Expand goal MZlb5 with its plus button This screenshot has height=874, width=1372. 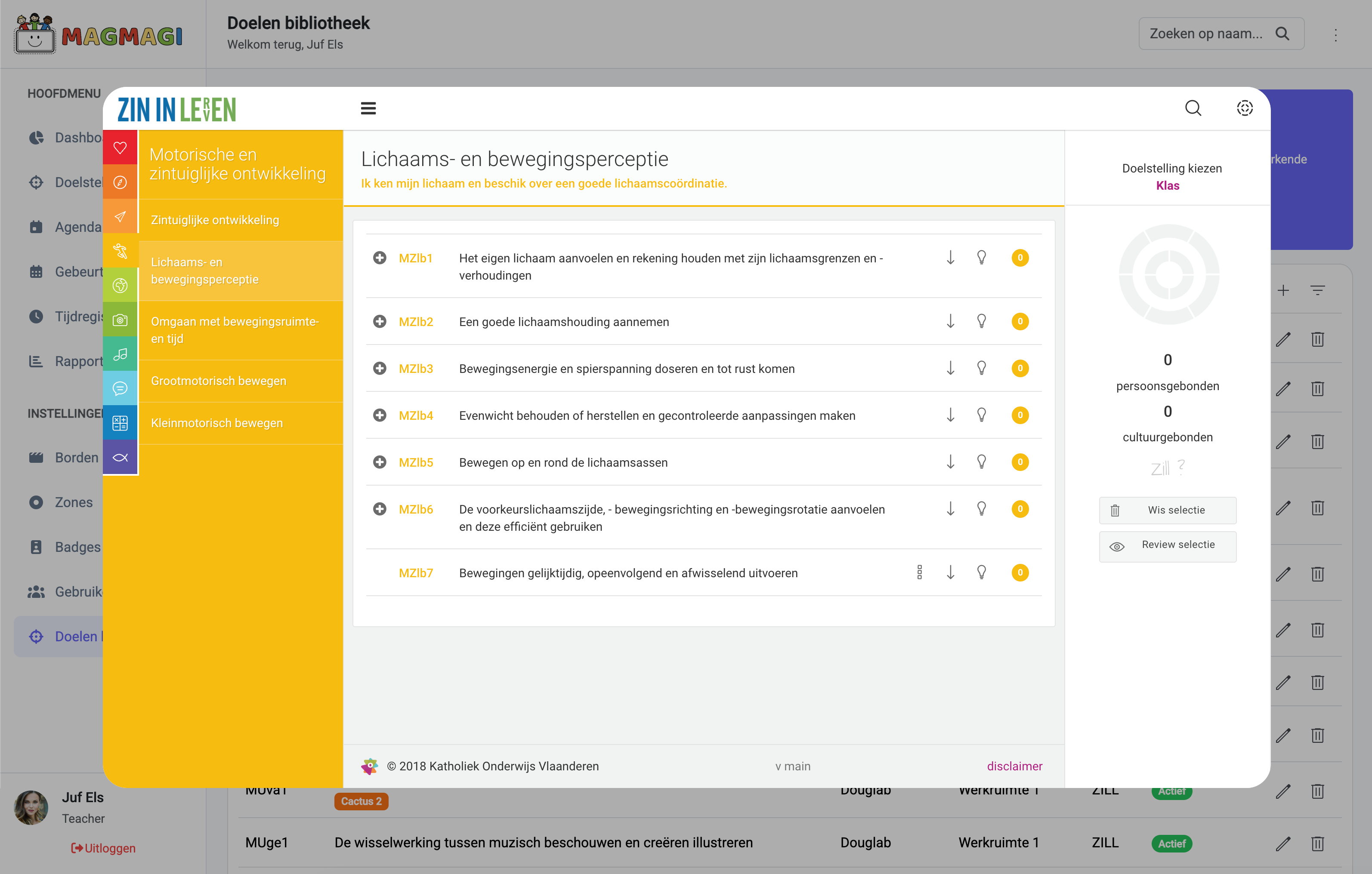point(380,462)
